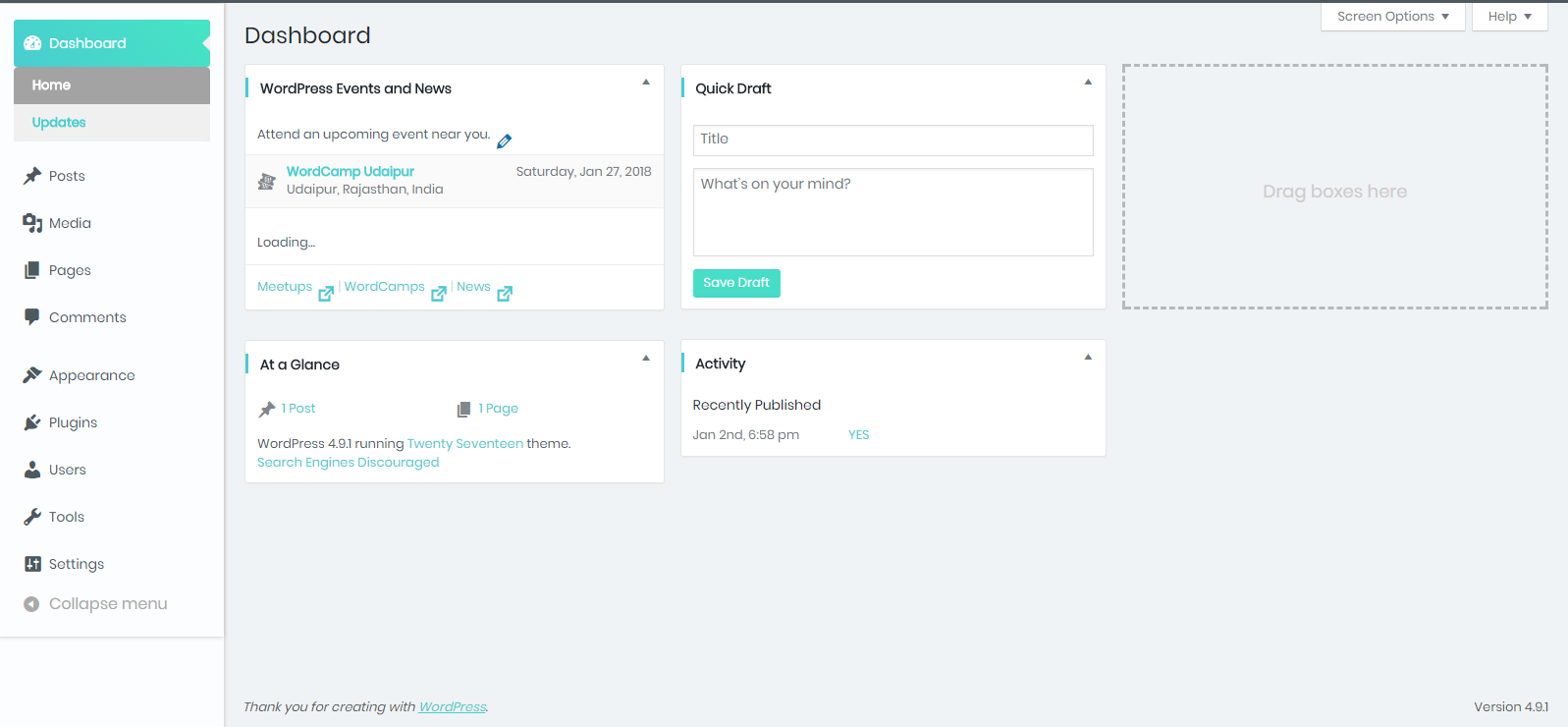Follow the WordCamps link

(x=385, y=287)
